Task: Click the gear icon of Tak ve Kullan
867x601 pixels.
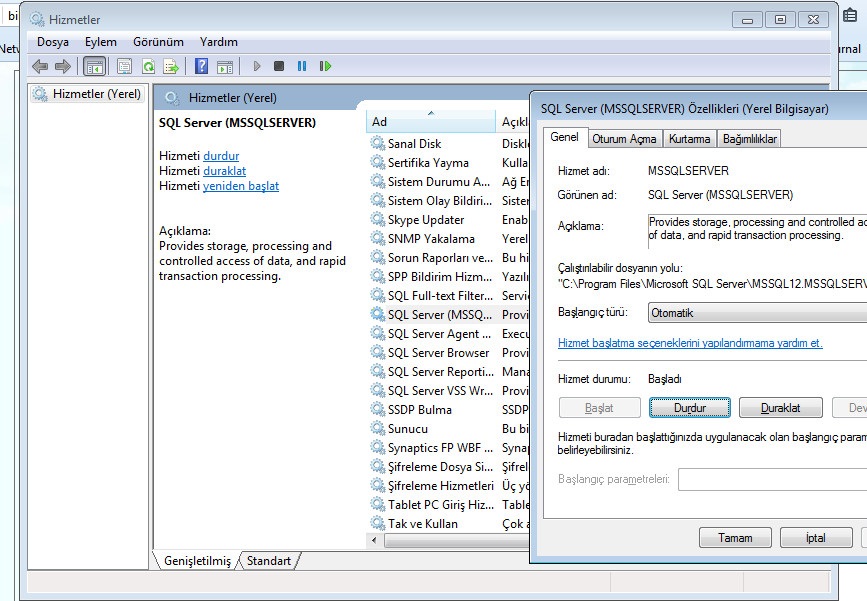Action: point(378,523)
